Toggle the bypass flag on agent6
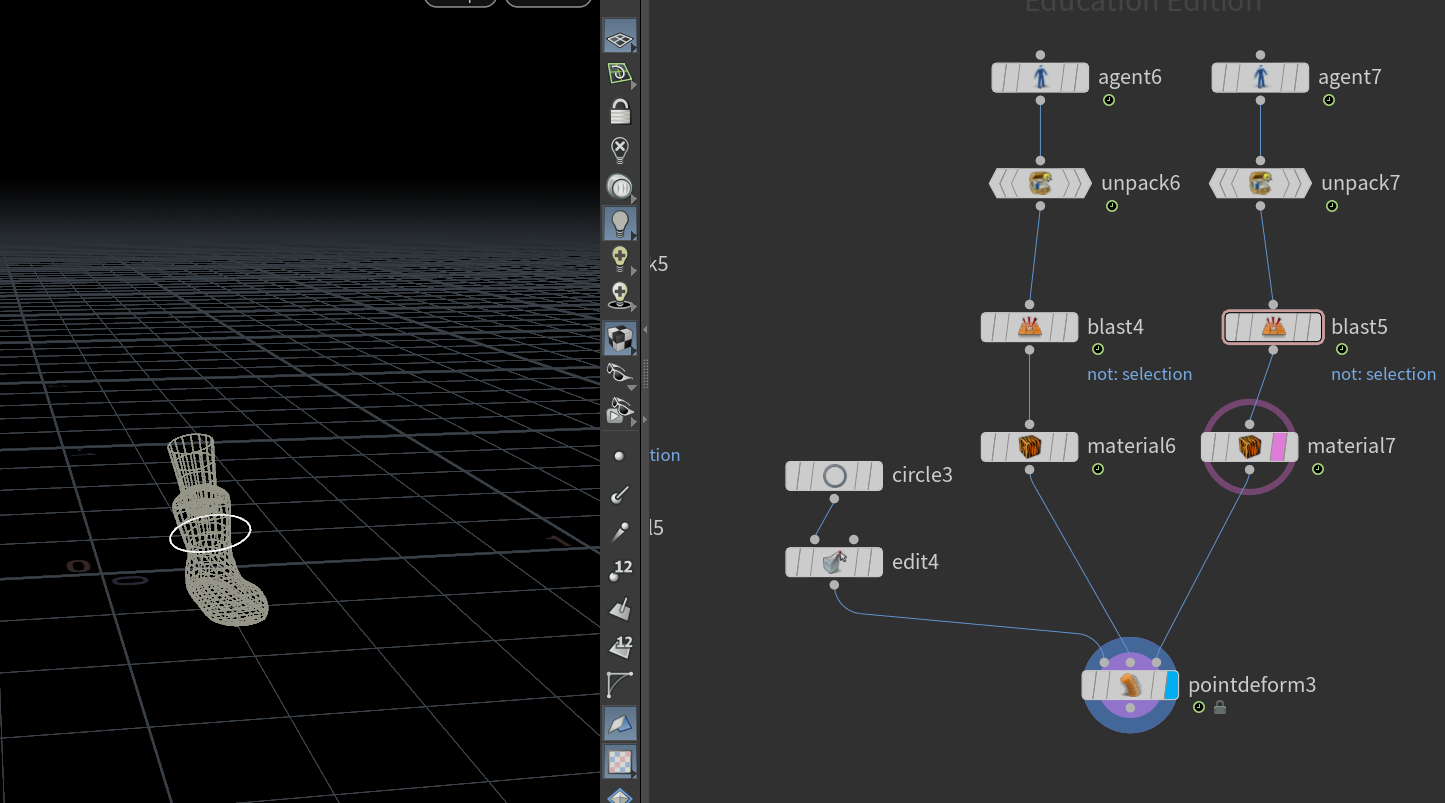The width and height of the screenshot is (1445, 803). click(x=1001, y=77)
